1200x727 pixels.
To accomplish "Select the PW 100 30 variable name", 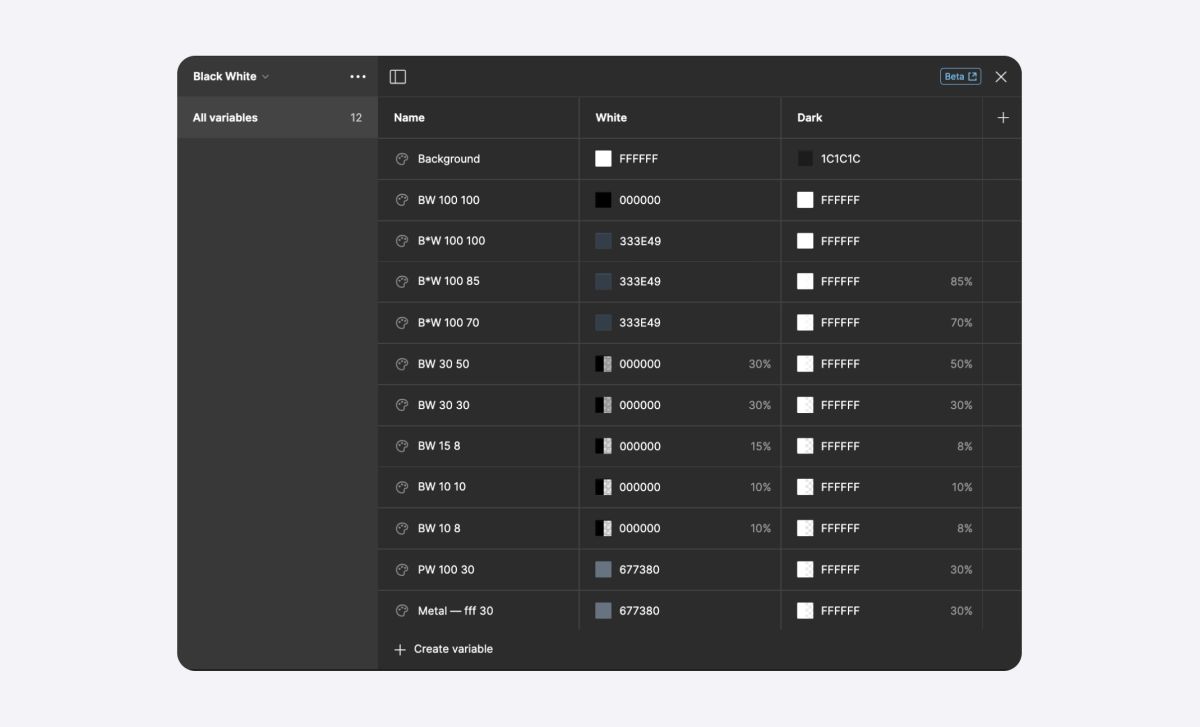I will point(446,569).
